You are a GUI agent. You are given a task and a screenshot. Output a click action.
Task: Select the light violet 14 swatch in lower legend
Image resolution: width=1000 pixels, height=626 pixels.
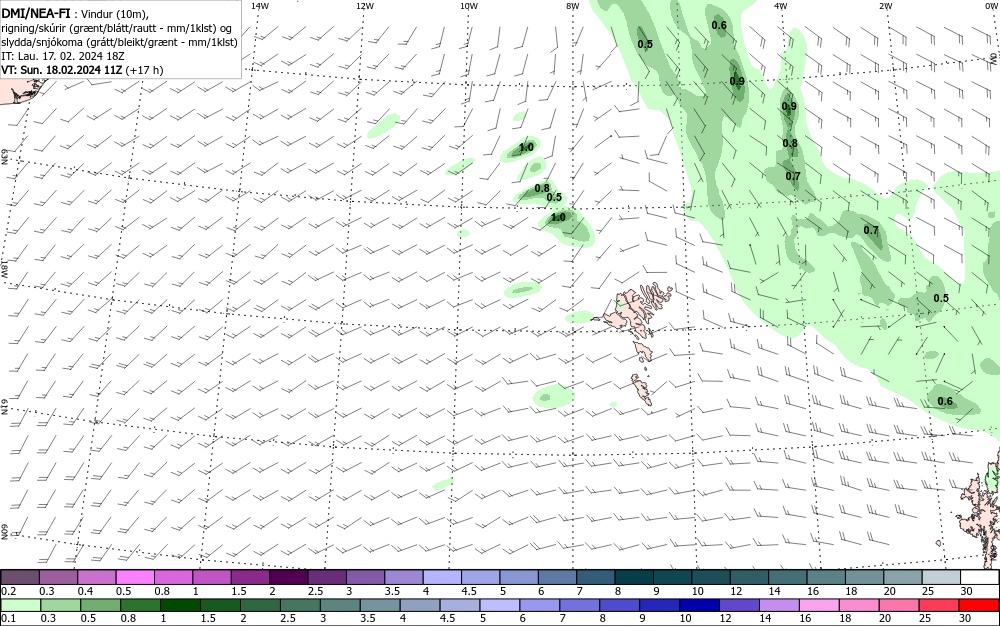point(778,605)
